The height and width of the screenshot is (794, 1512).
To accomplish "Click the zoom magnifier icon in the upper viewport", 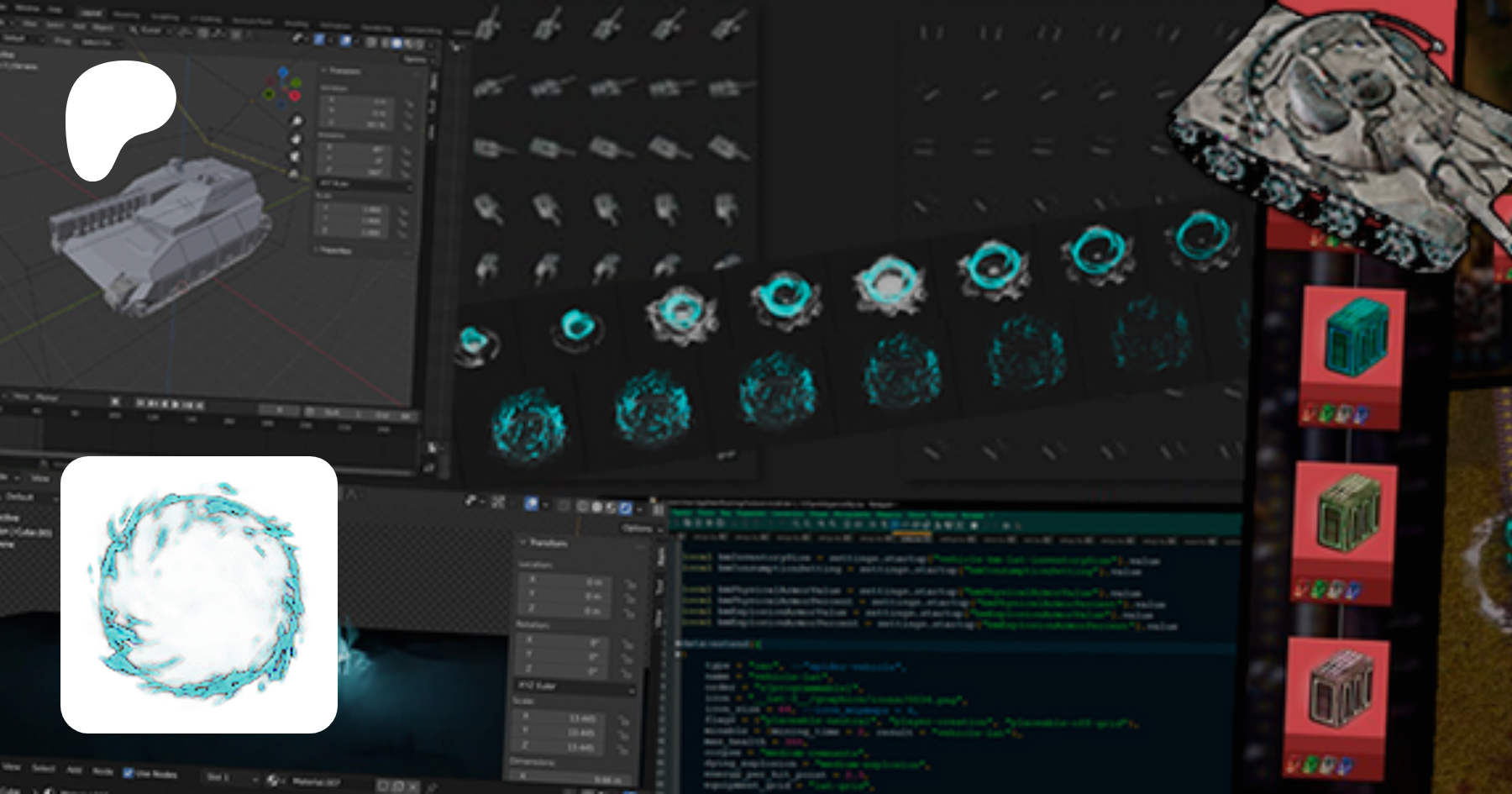I will coord(296,121).
